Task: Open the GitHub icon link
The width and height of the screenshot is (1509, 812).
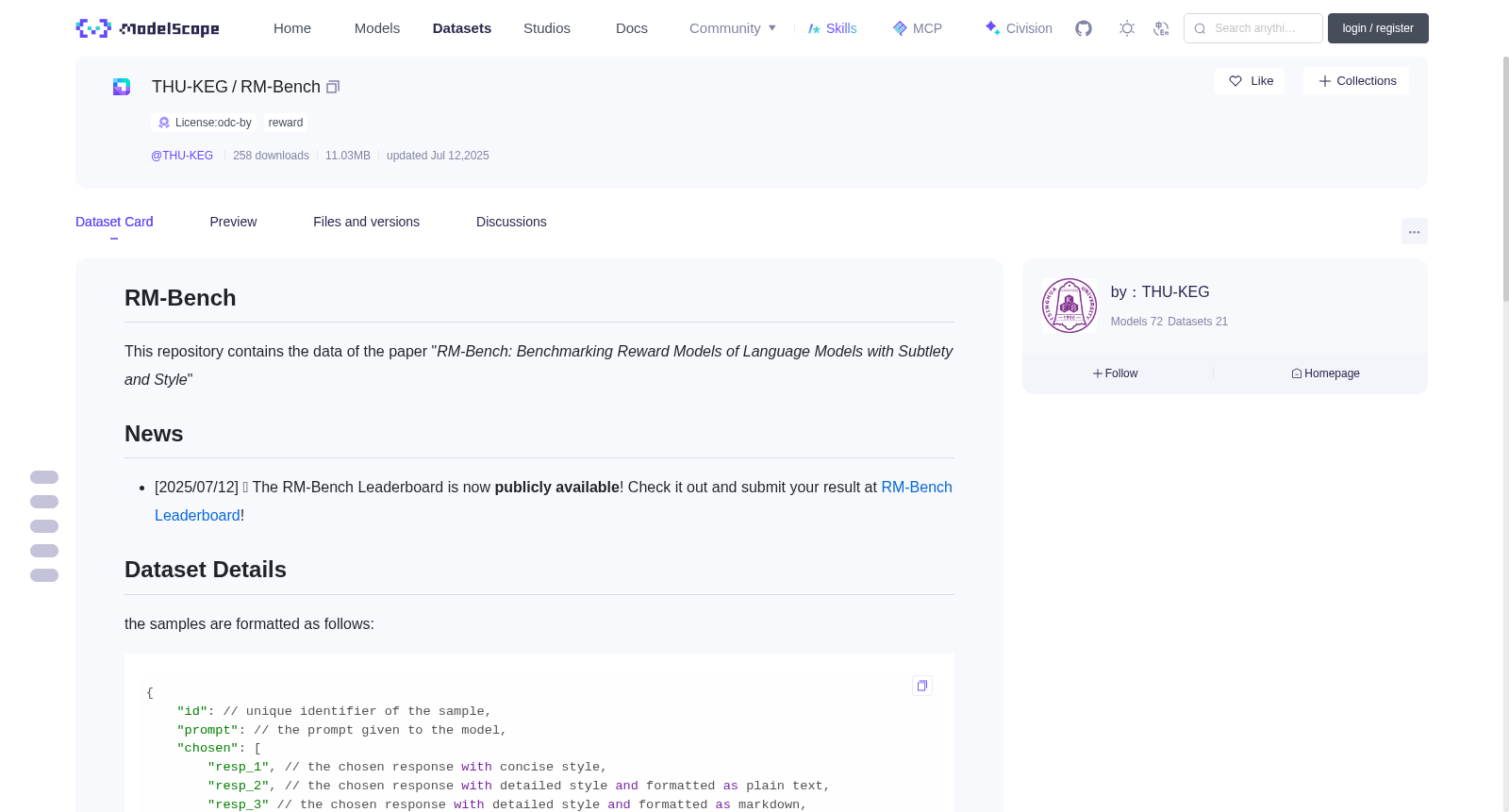Action: click(x=1084, y=28)
